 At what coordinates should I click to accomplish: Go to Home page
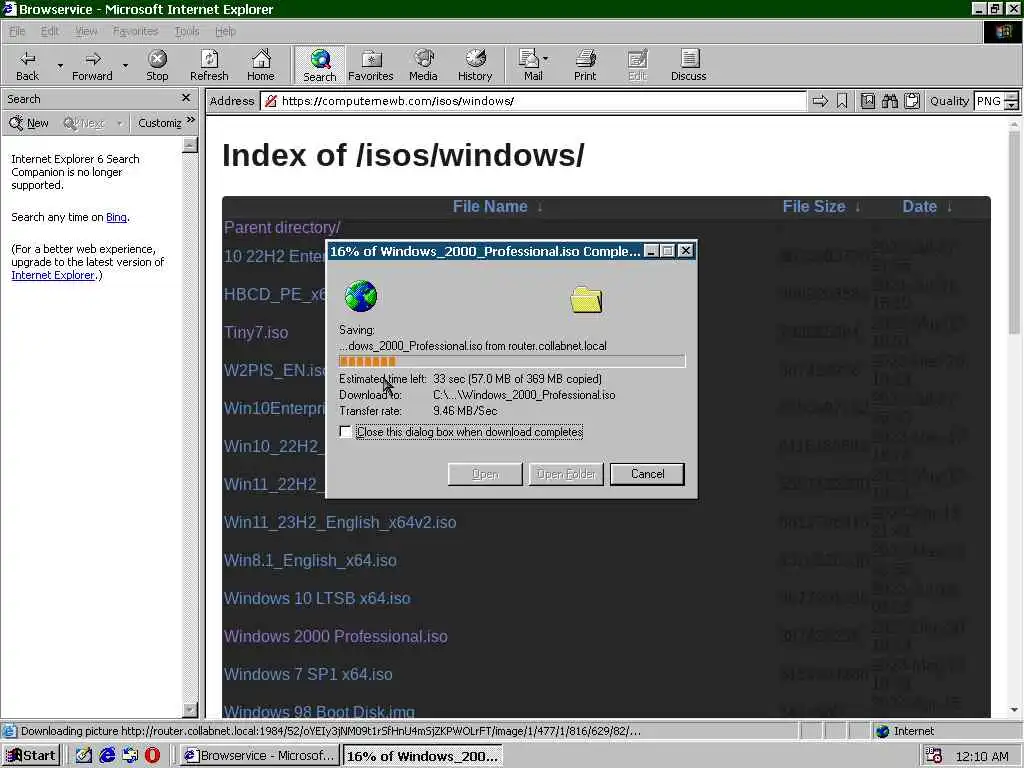point(261,65)
